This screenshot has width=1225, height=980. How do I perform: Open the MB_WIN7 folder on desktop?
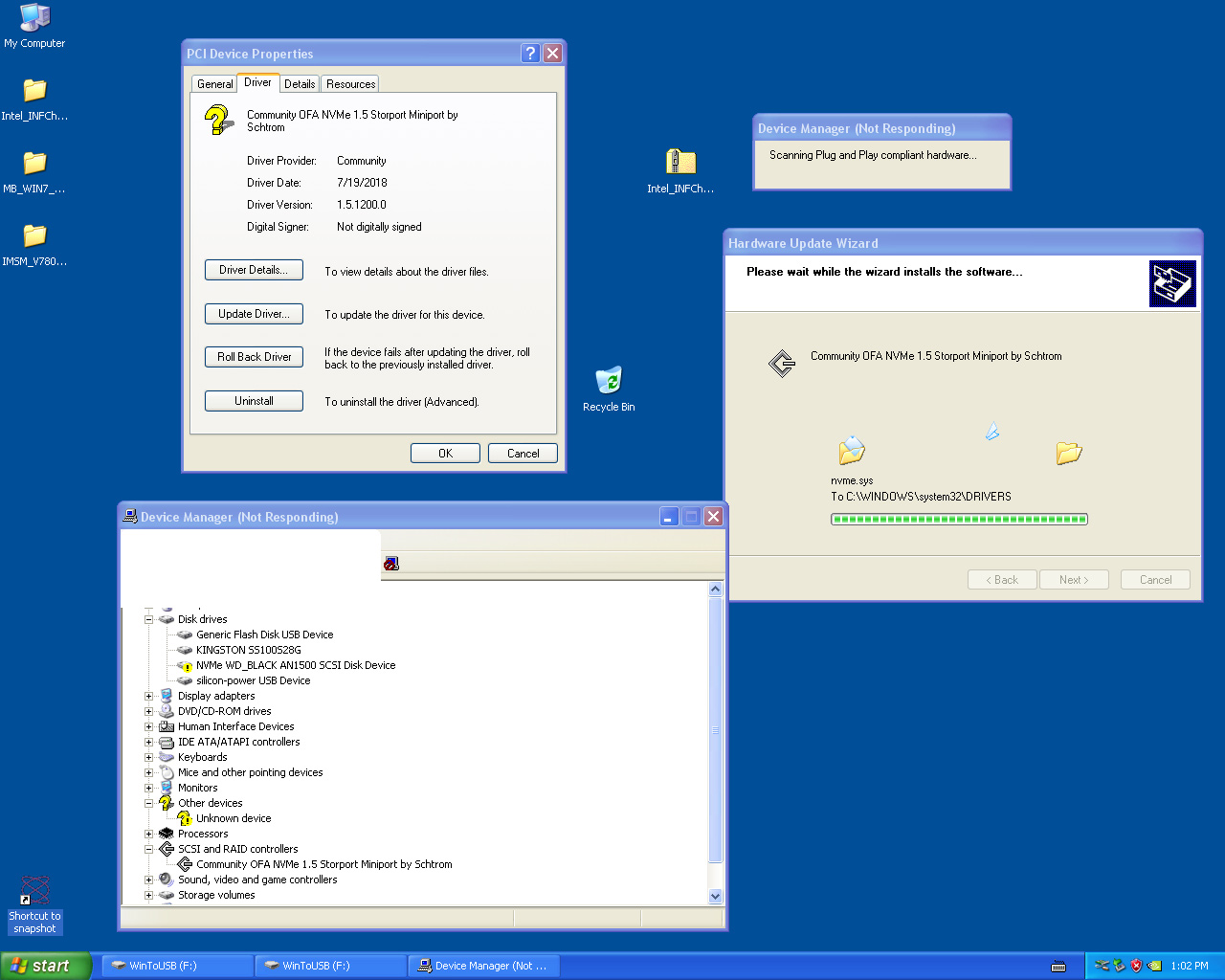coord(34,164)
